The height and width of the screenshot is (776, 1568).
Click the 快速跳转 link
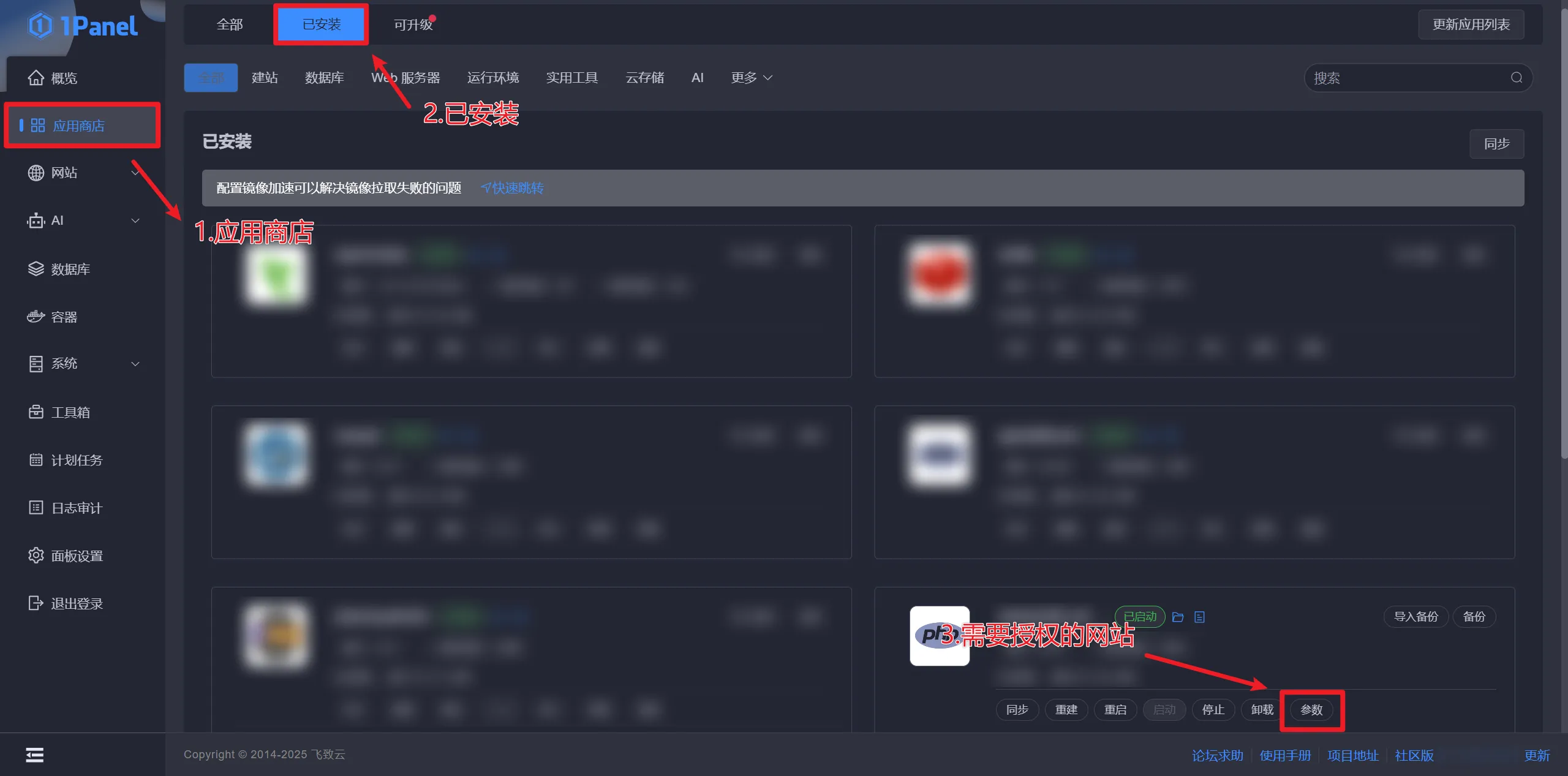click(513, 188)
